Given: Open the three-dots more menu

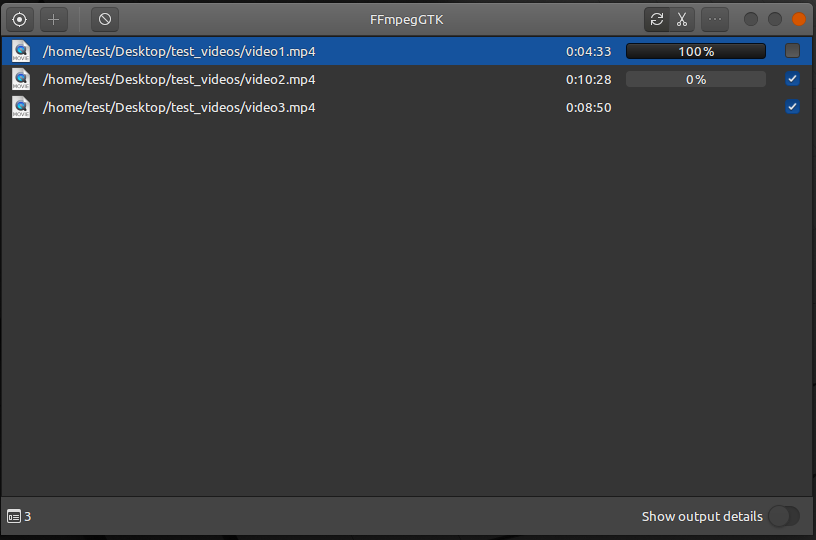Looking at the screenshot, I should pos(715,20).
